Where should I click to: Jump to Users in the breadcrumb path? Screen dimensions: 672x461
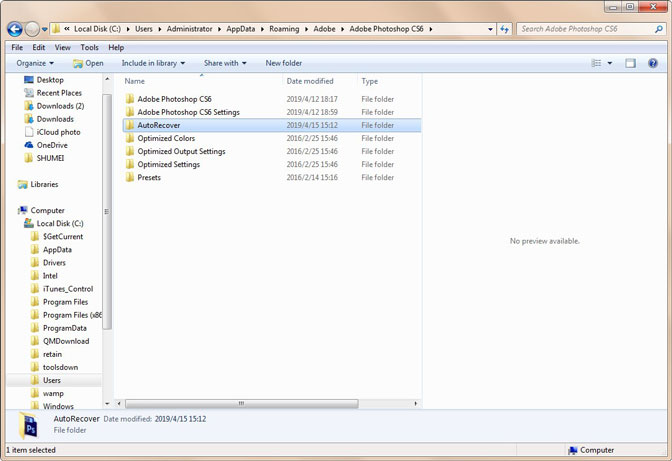click(x=144, y=29)
